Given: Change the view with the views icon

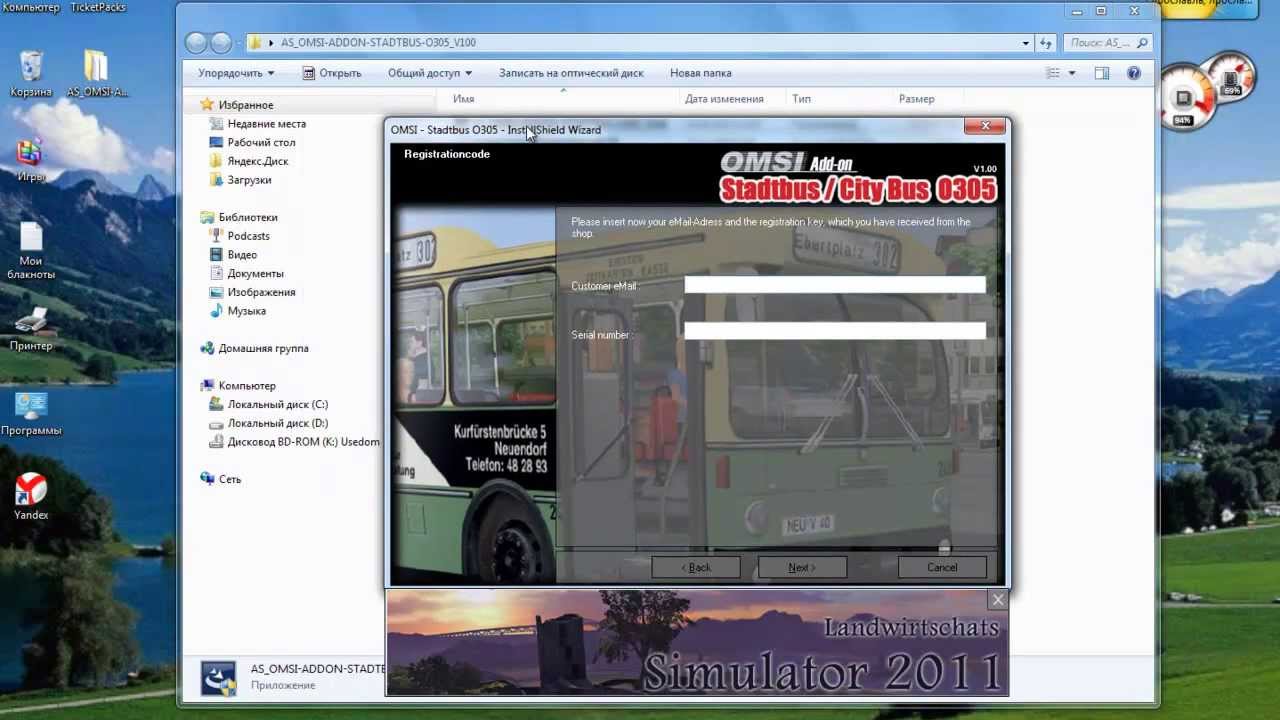Looking at the screenshot, I should point(1052,73).
